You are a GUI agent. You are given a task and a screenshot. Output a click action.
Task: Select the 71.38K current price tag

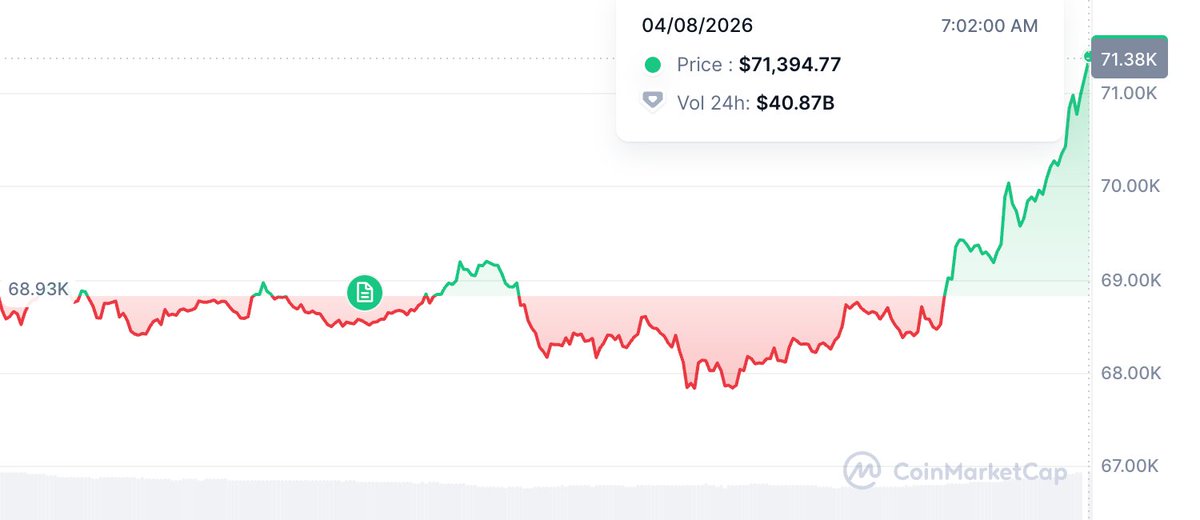click(x=1128, y=60)
